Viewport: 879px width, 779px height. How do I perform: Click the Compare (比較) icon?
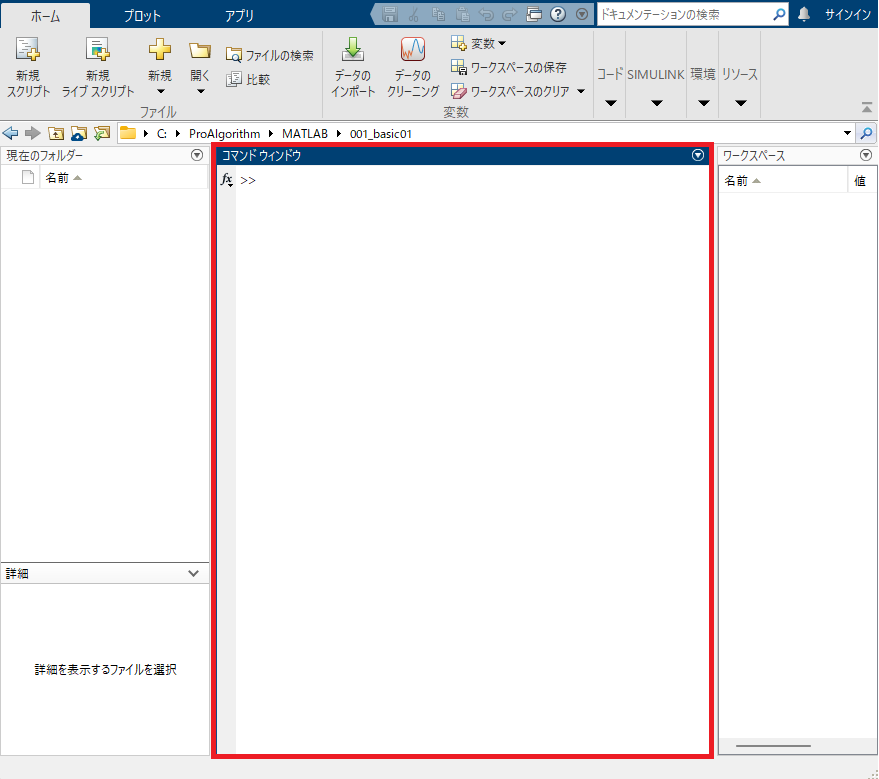tap(234, 79)
